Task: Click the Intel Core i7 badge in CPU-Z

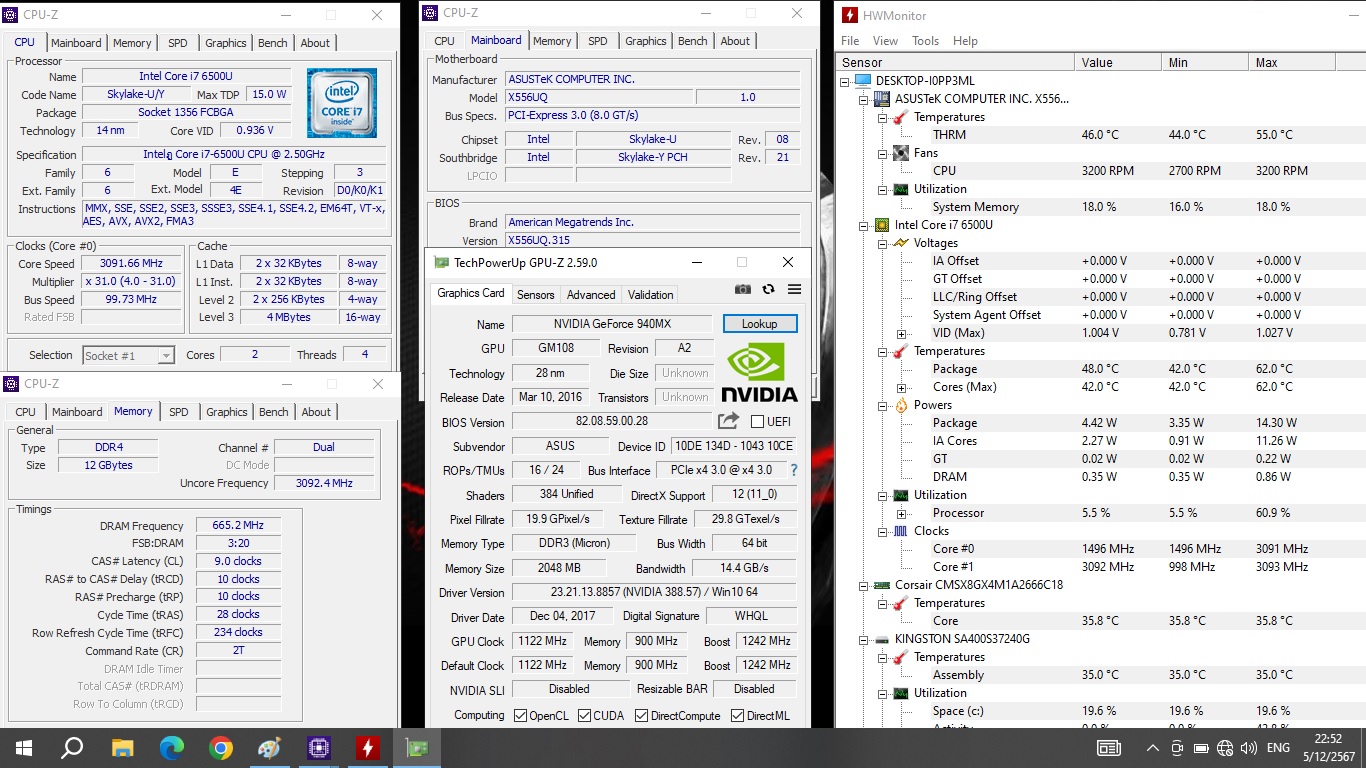Action: [342, 103]
